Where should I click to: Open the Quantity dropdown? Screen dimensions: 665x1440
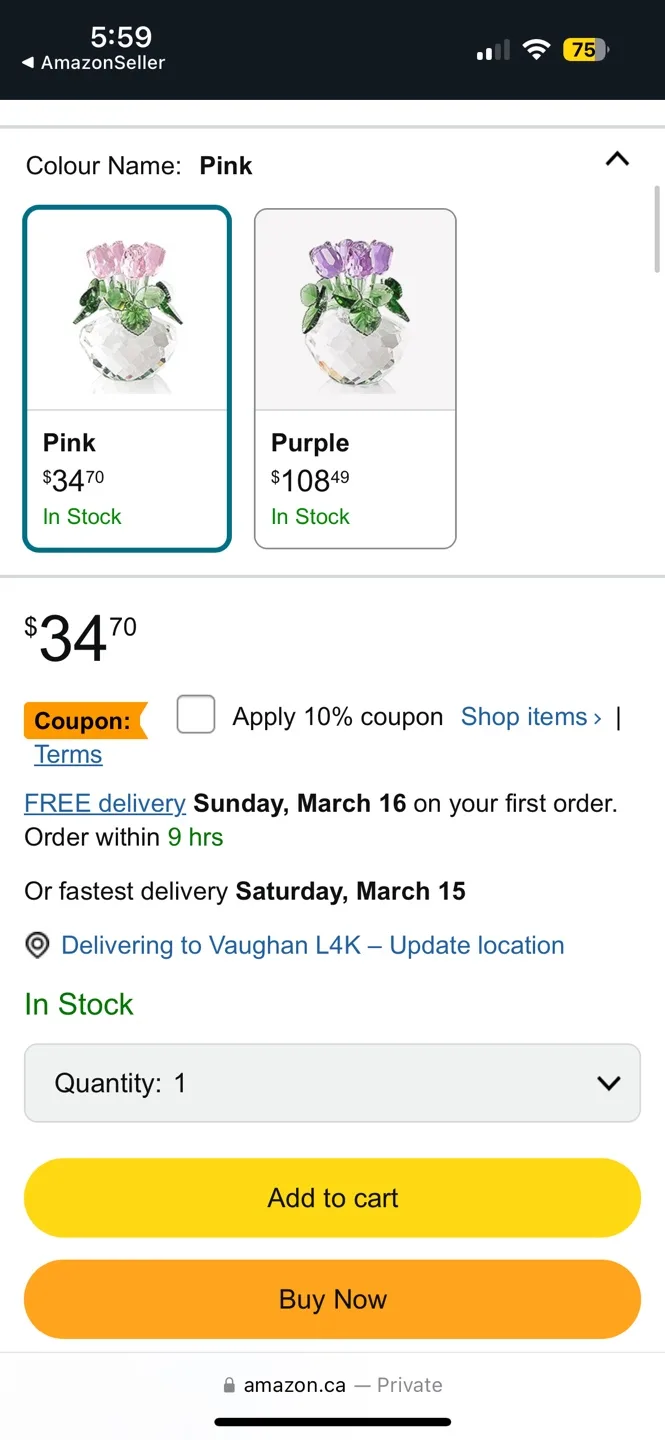click(x=332, y=1083)
